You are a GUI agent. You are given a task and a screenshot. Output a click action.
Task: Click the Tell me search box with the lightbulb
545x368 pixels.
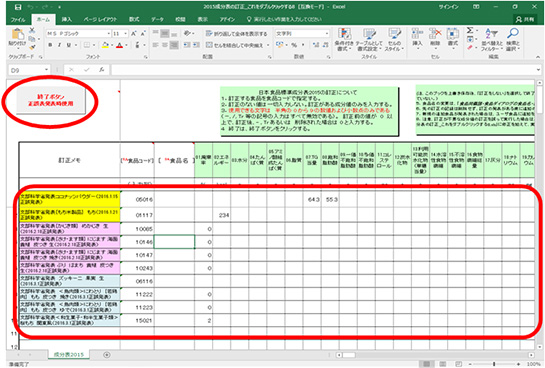click(284, 19)
